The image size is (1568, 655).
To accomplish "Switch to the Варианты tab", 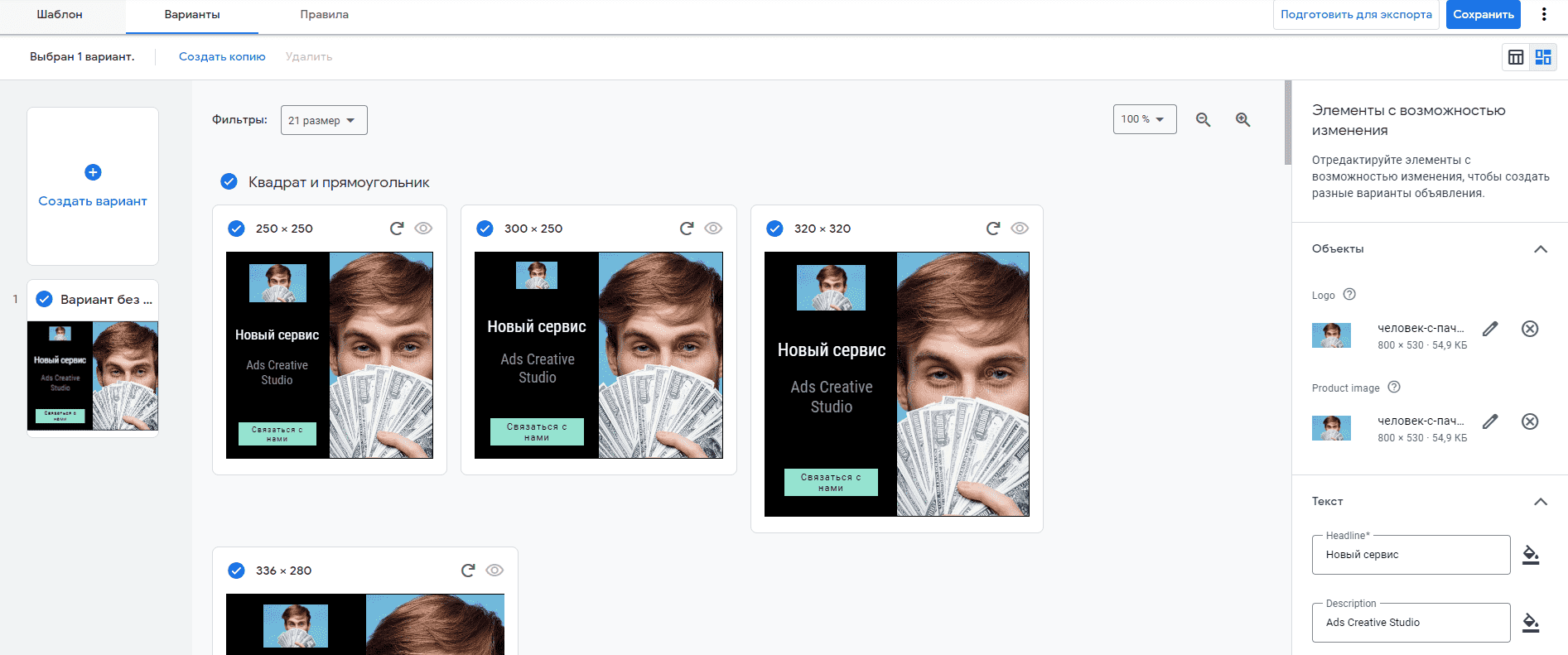I will (x=192, y=15).
